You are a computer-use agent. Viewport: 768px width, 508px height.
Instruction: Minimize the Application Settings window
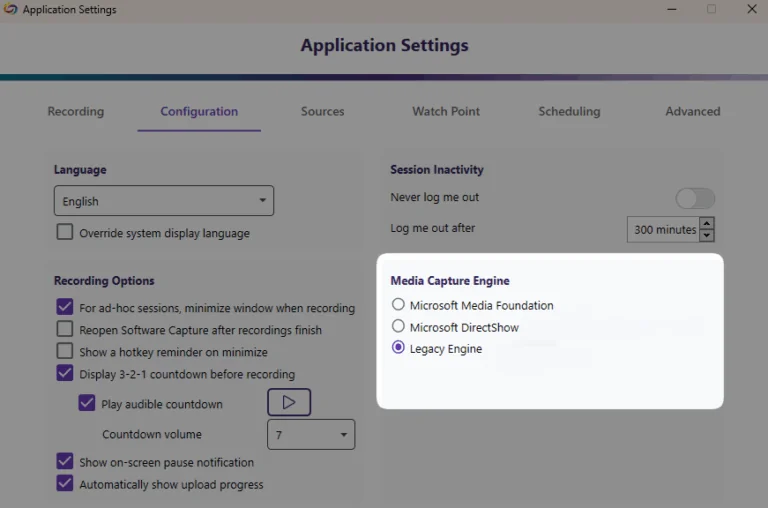pyautogui.click(x=672, y=9)
